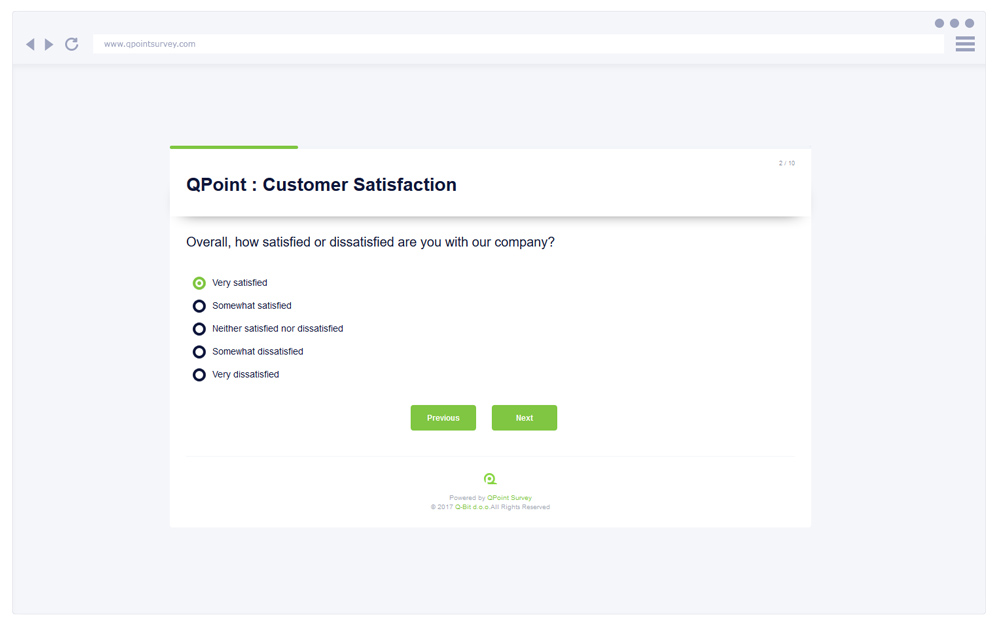The image size is (1000, 626).
Task: Click the 2 / 10 page counter
Action: click(786, 163)
